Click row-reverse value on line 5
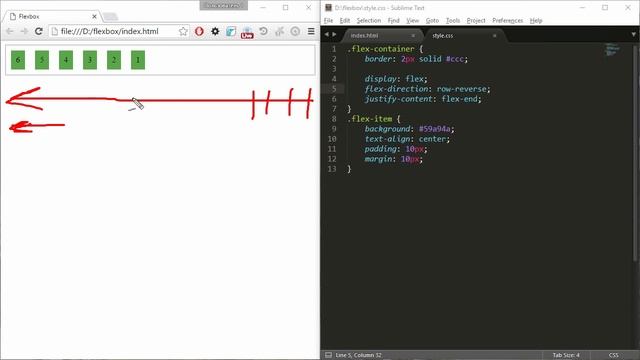This screenshot has height=360, width=640. [462, 89]
